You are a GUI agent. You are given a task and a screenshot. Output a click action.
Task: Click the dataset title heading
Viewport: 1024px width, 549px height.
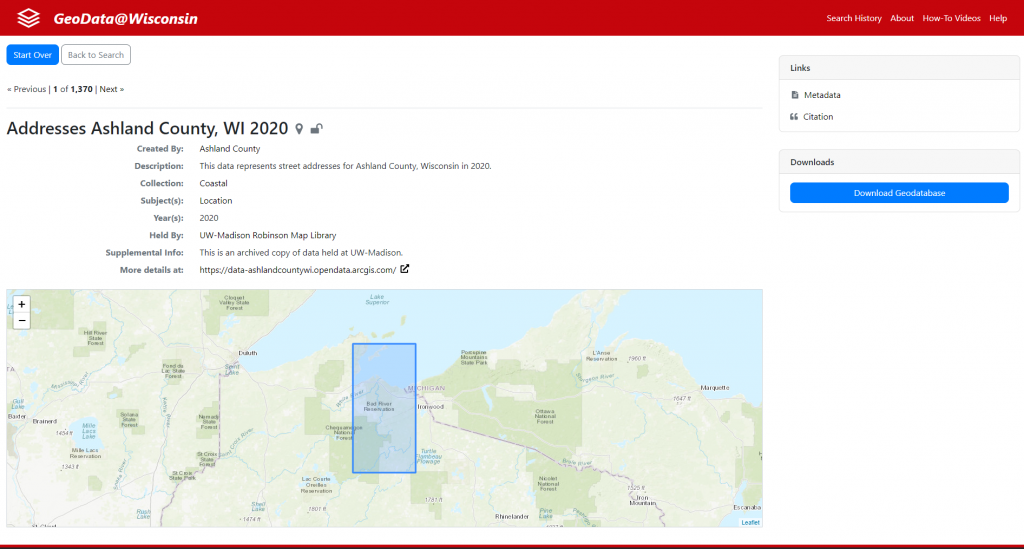click(147, 128)
